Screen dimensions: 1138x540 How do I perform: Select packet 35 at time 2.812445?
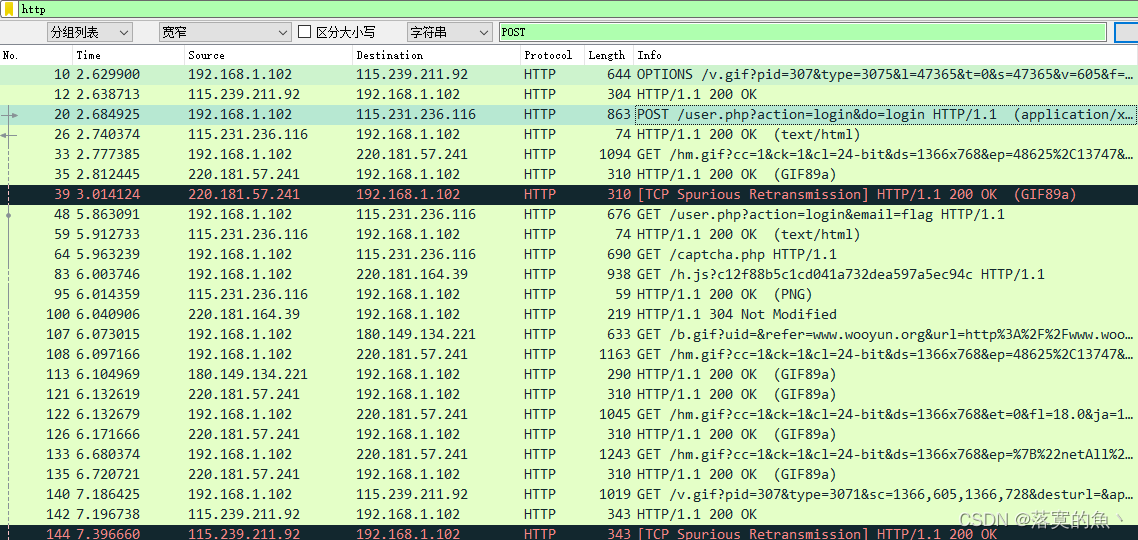(x=569, y=174)
